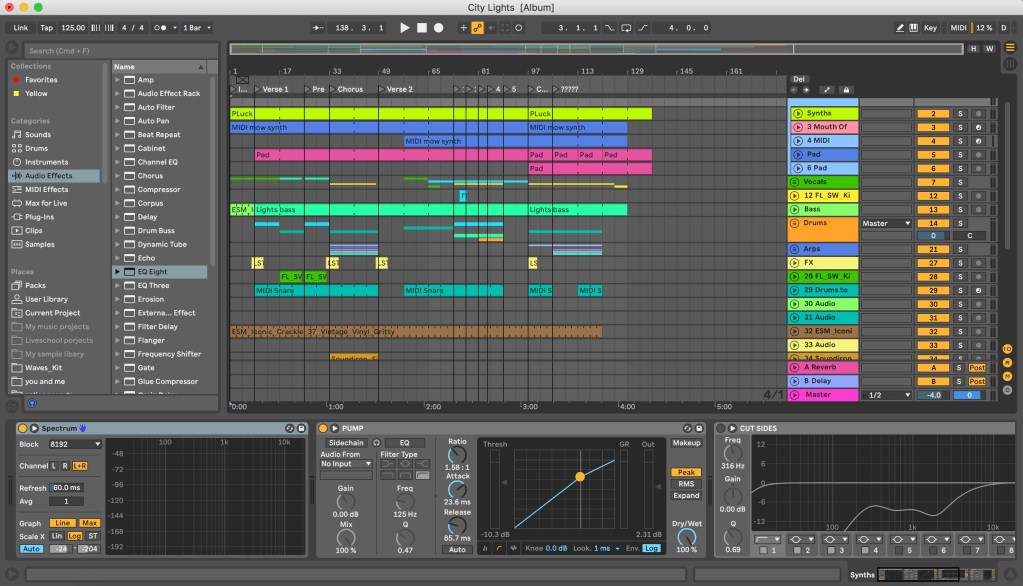The image size is (1023, 586).
Task: Expand the EQ Eight browser entry
Action: 118,272
